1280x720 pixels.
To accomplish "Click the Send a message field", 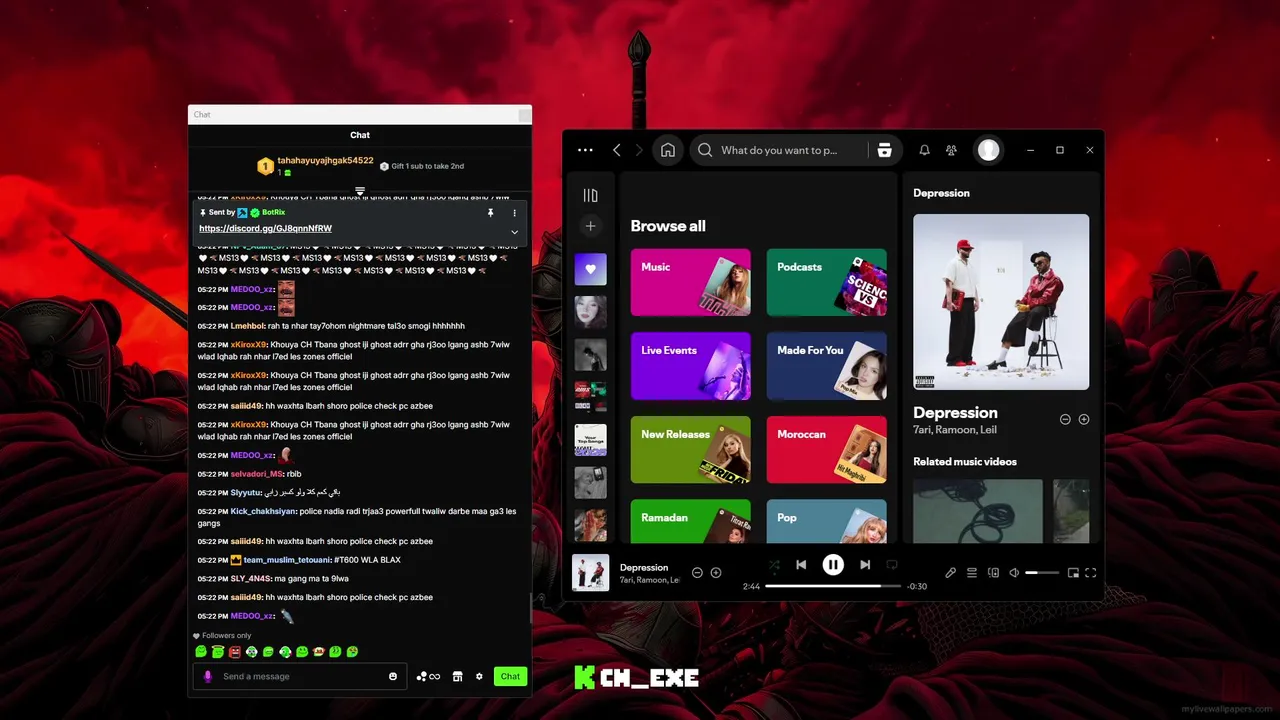I will [300, 677].
